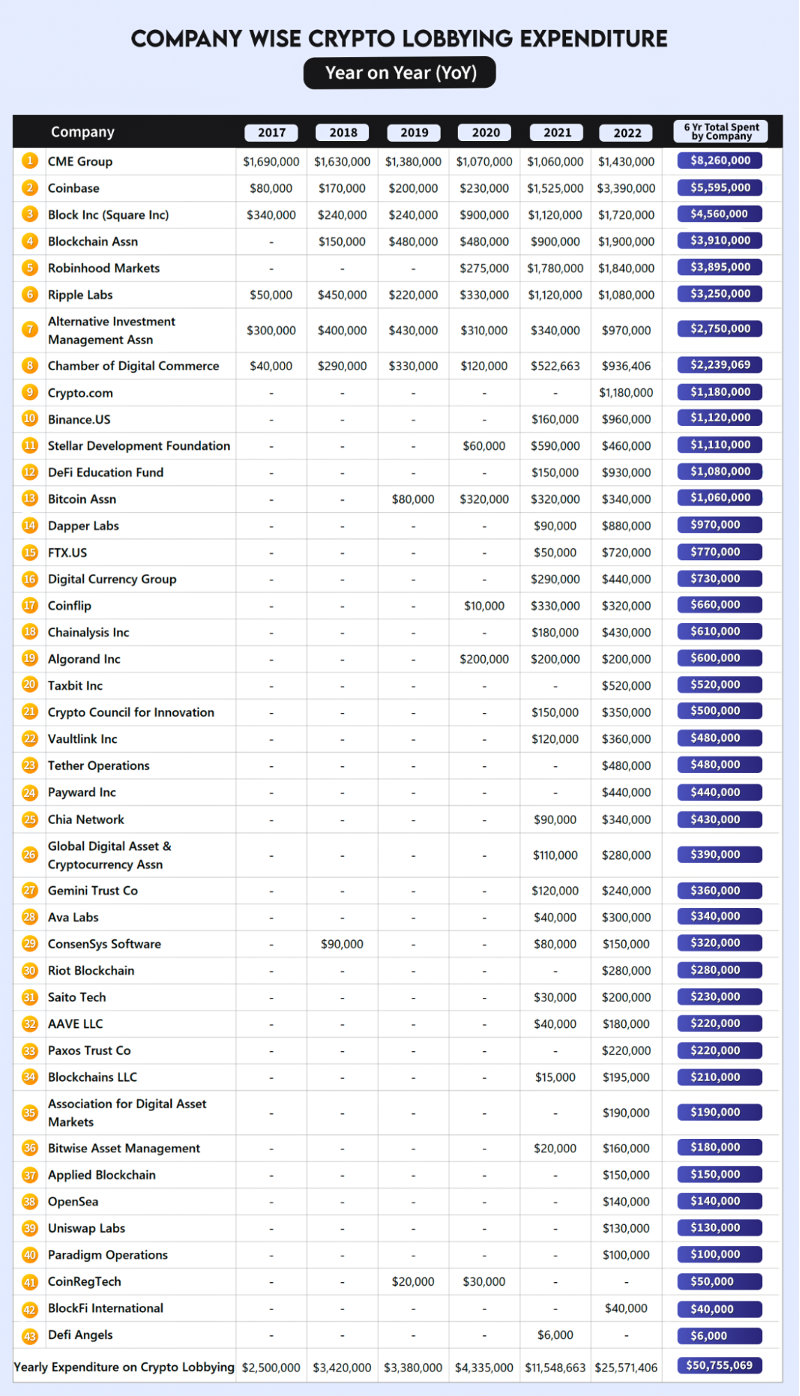Expand the 2020 year header

point(484,132)
